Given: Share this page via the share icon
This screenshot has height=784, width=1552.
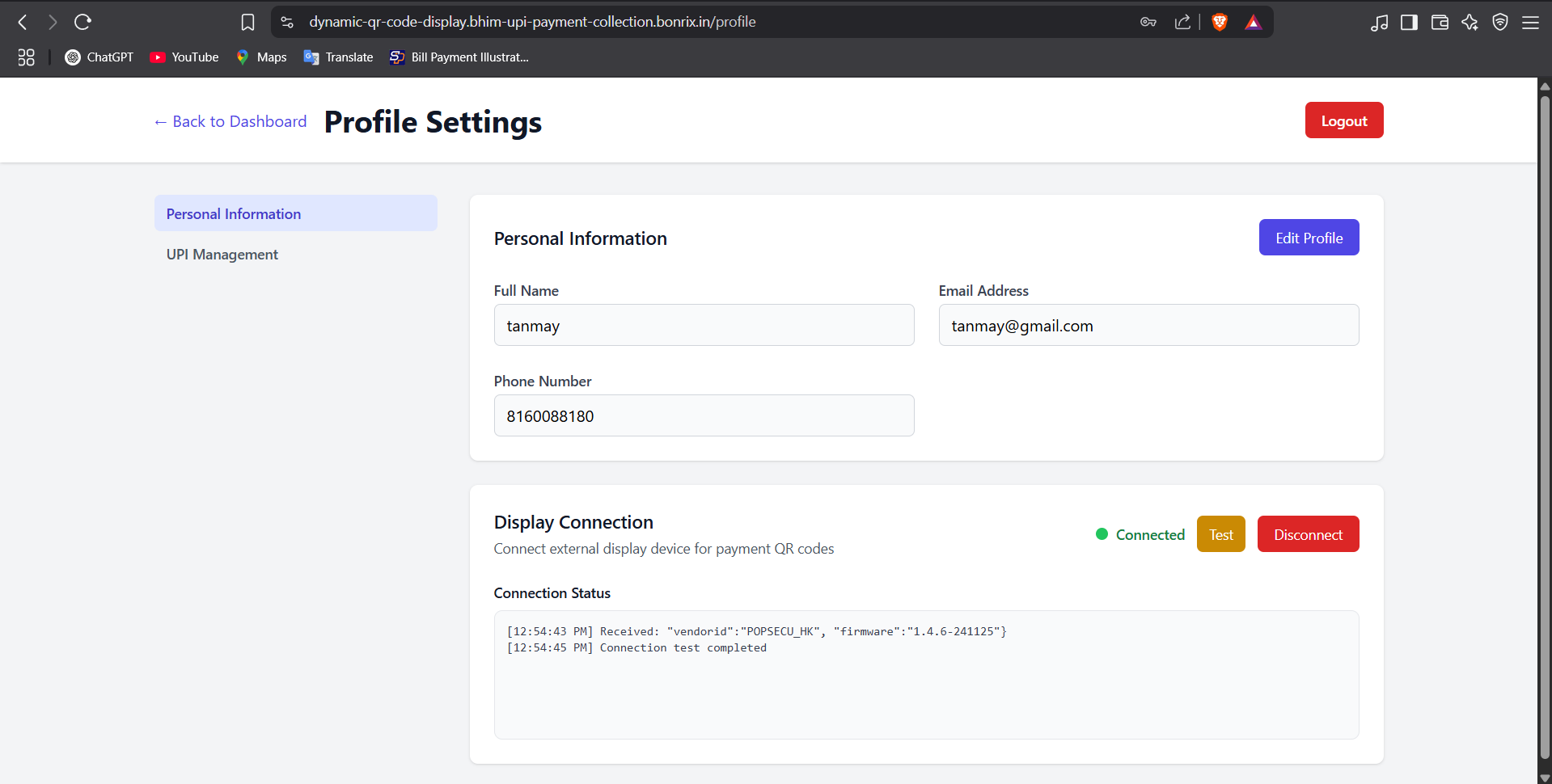Looking at the screenshot, I should coord(1182,22).
